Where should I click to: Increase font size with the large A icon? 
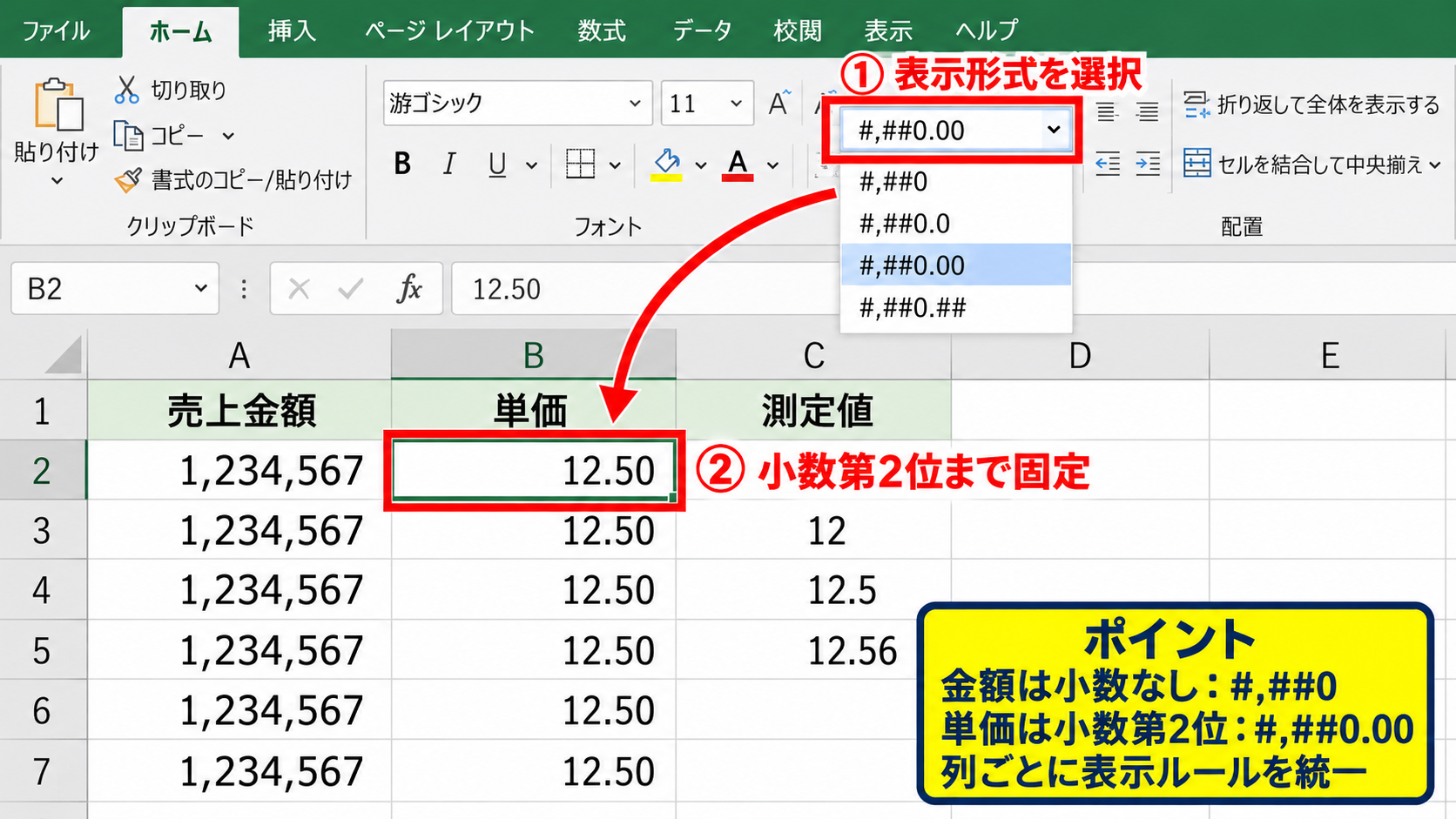click(779, 104)
